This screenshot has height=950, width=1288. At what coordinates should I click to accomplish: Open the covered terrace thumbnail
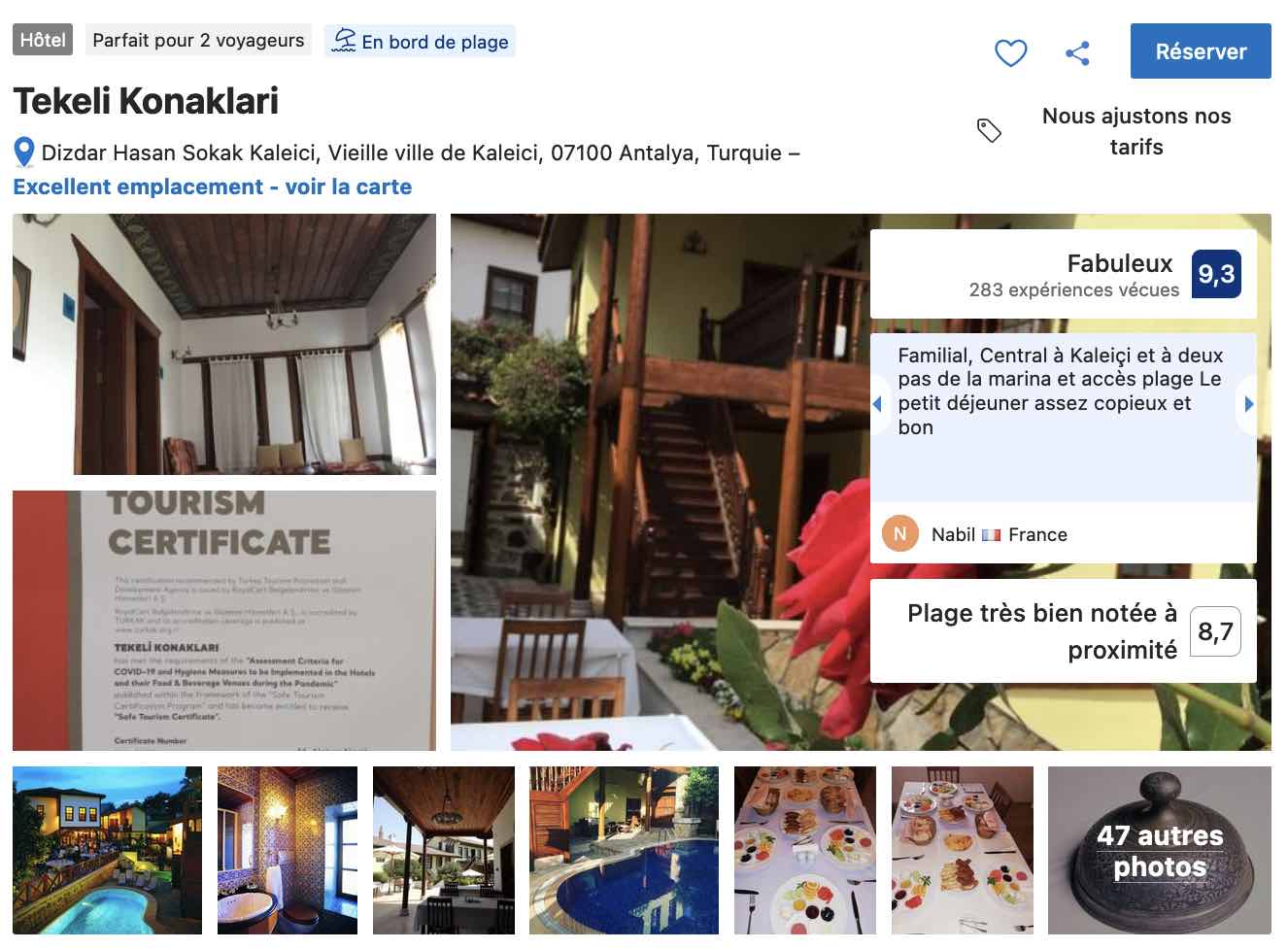444,850
